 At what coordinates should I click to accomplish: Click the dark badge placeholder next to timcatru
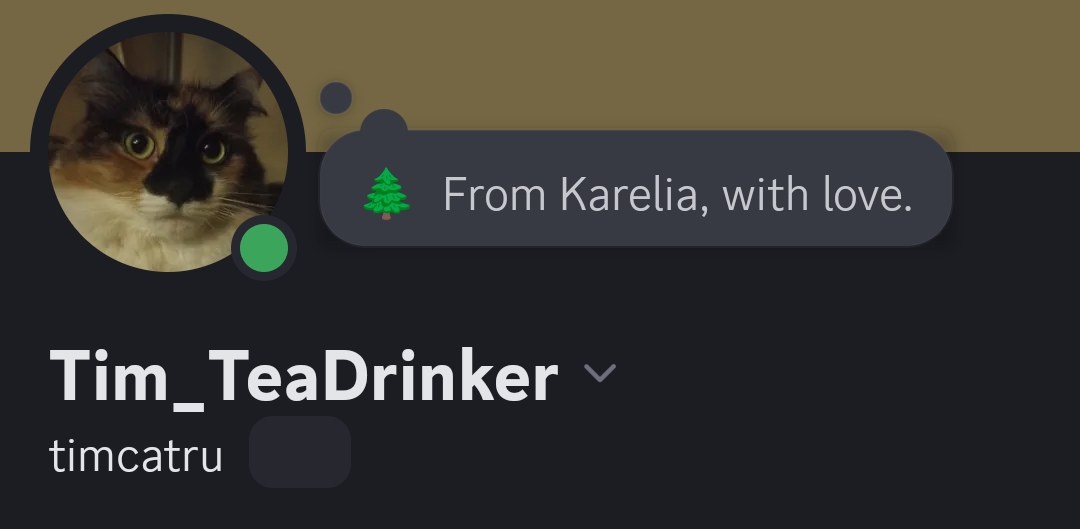click(x=300, y=452)
